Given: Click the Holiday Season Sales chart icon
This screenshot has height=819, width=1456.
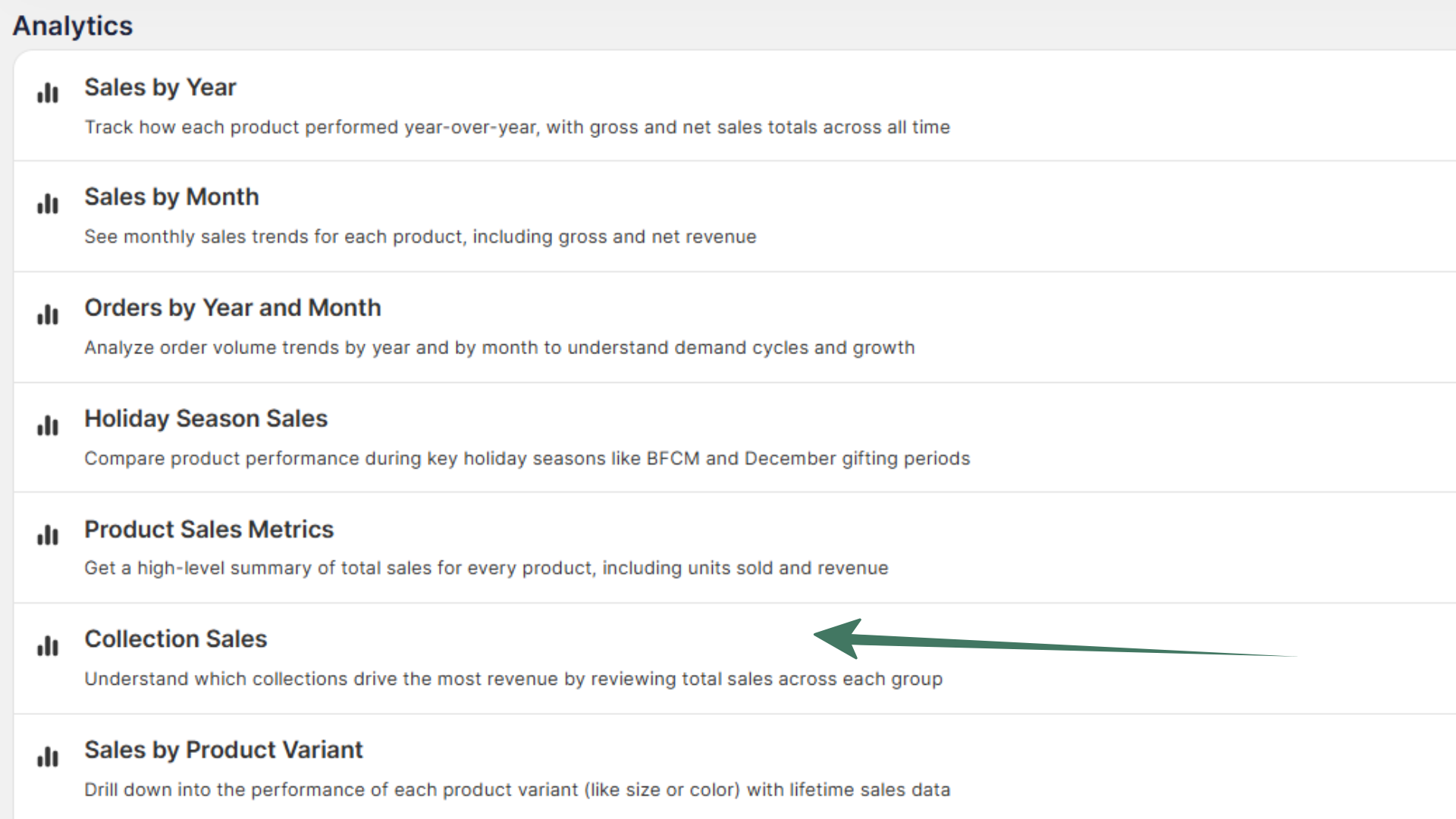Looking at the screenshot, I should [48, 425].
